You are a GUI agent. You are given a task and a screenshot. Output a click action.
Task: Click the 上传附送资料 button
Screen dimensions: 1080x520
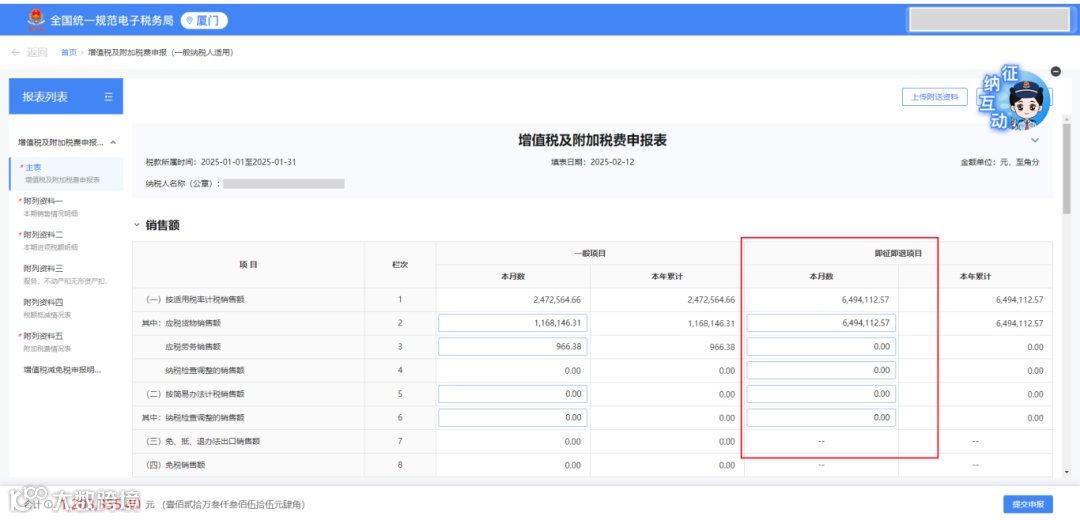click(935, 97)
